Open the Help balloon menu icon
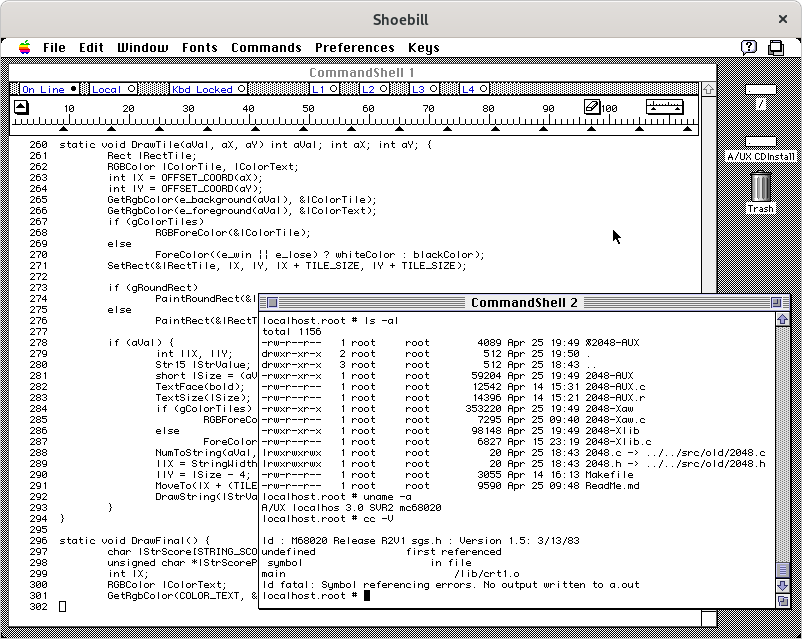 pos(749,48)
